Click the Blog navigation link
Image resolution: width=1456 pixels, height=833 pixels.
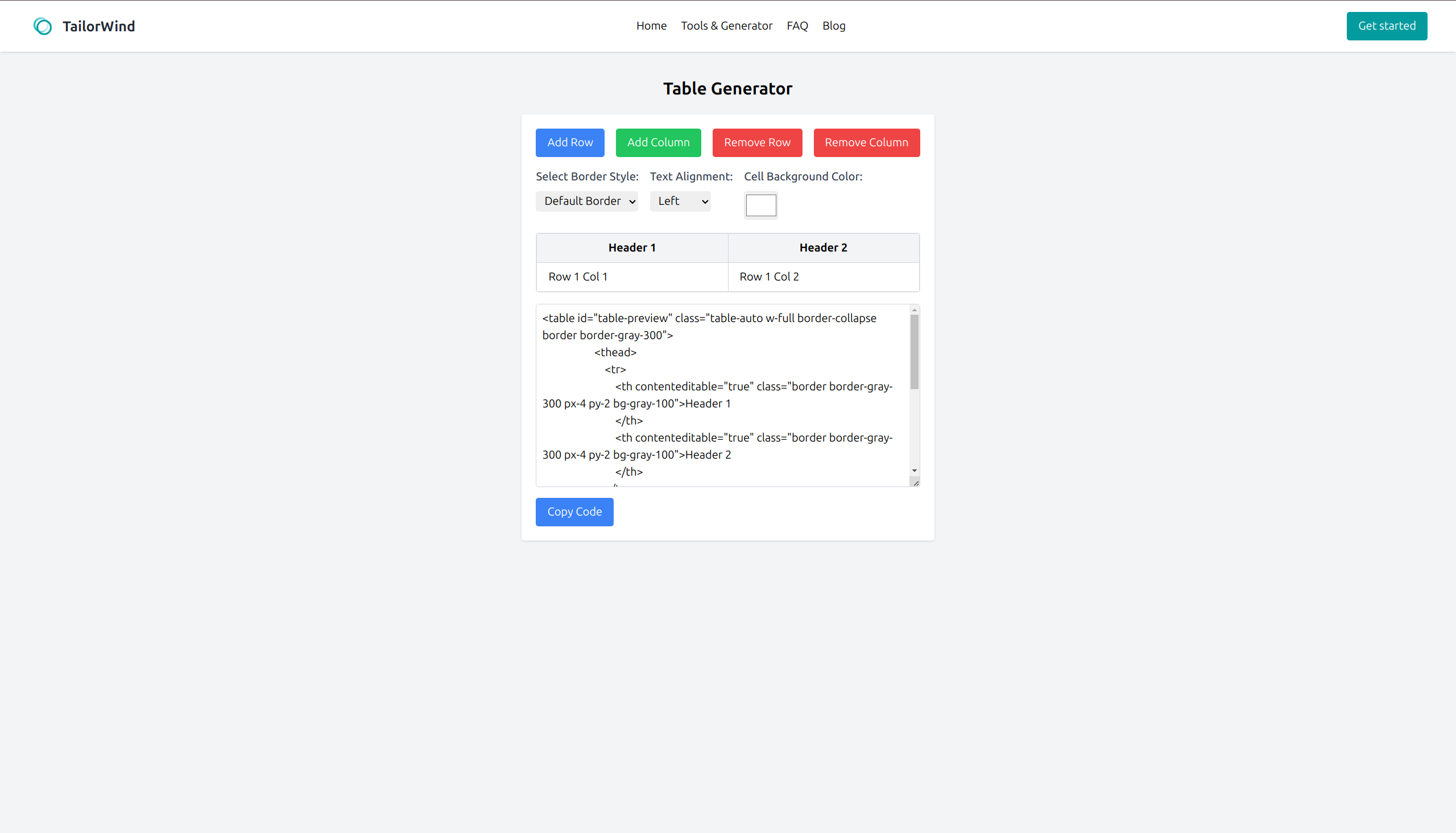tap(834, 25)
